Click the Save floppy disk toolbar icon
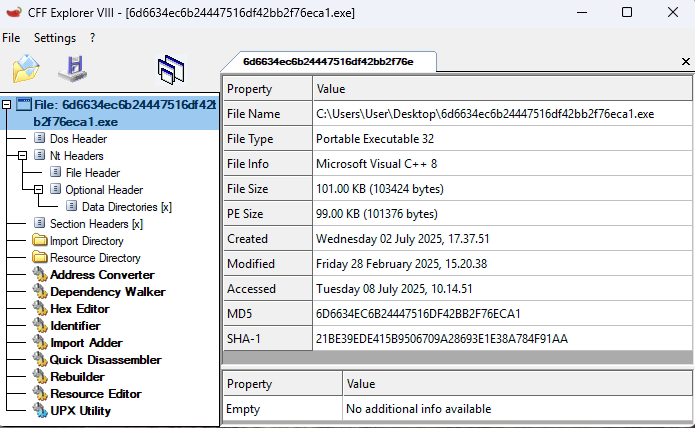The height and width of the screenshot is (428, 695). tap(73, 69)
